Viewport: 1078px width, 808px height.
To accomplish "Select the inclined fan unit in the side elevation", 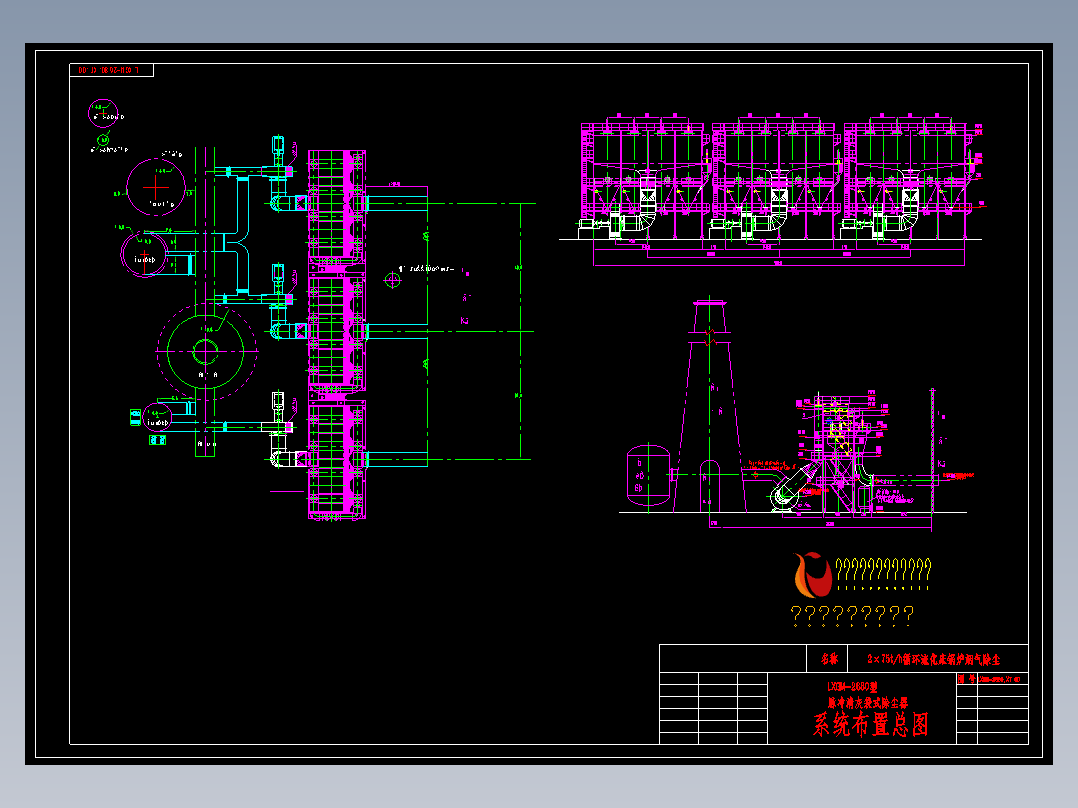I will click(x=793, y=486).
